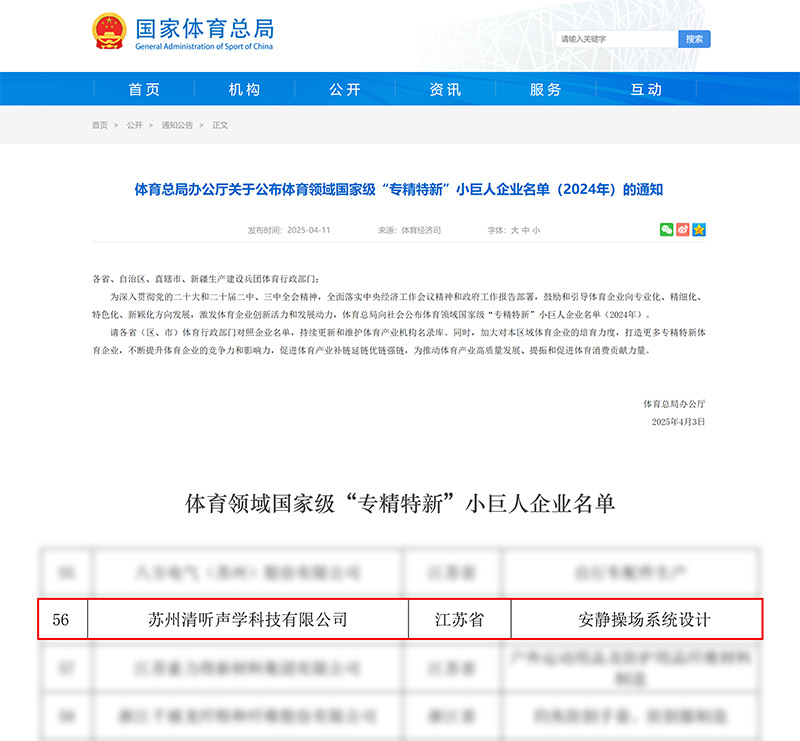The width and height of the screenshot is (800, 741).
Task: Select the 大 font size option
Action: coord(517,229)
